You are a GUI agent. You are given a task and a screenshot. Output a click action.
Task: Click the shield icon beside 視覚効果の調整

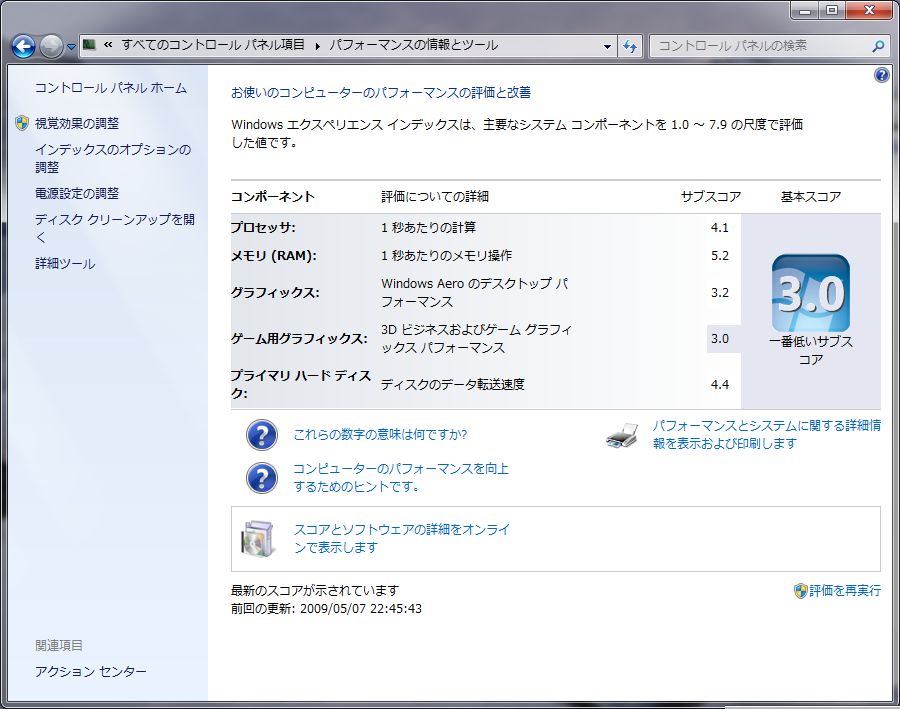pyautogui.click(x=22, y=123)
